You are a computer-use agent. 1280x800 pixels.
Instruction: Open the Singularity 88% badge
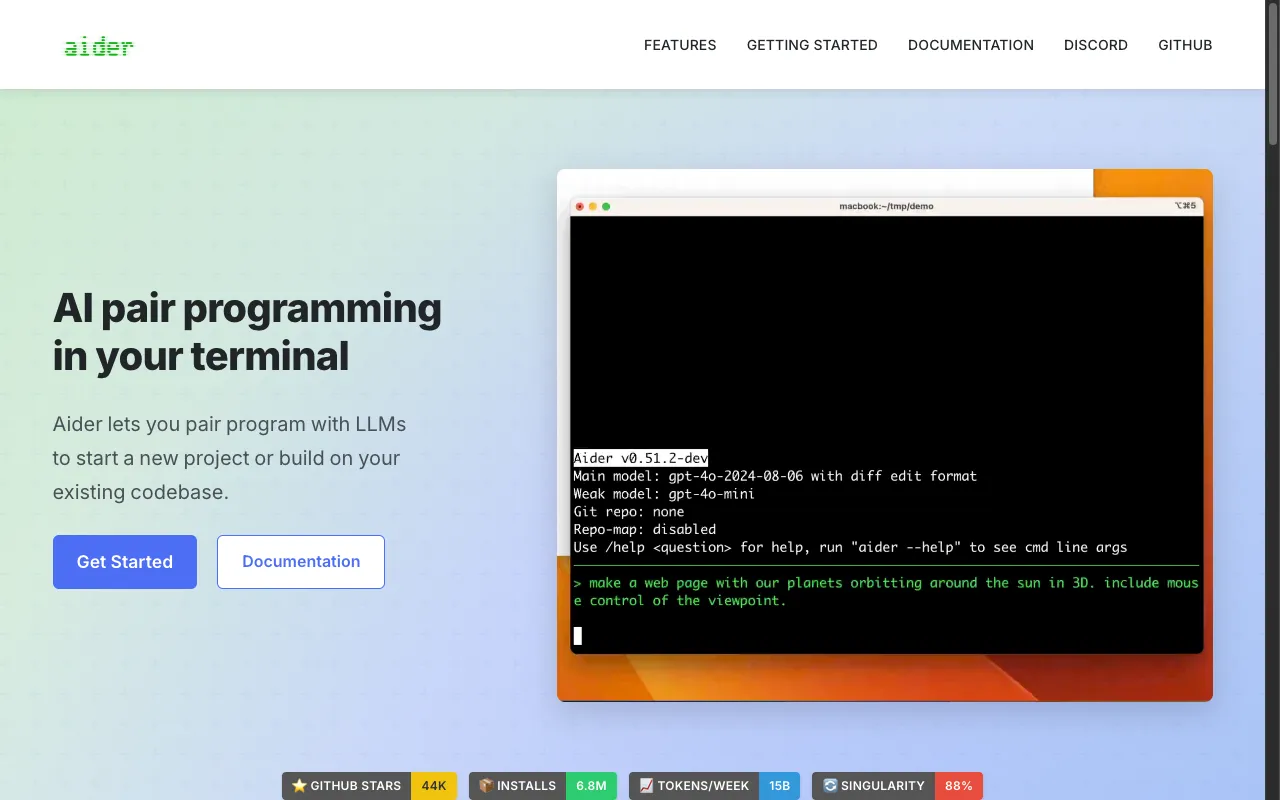897,786
